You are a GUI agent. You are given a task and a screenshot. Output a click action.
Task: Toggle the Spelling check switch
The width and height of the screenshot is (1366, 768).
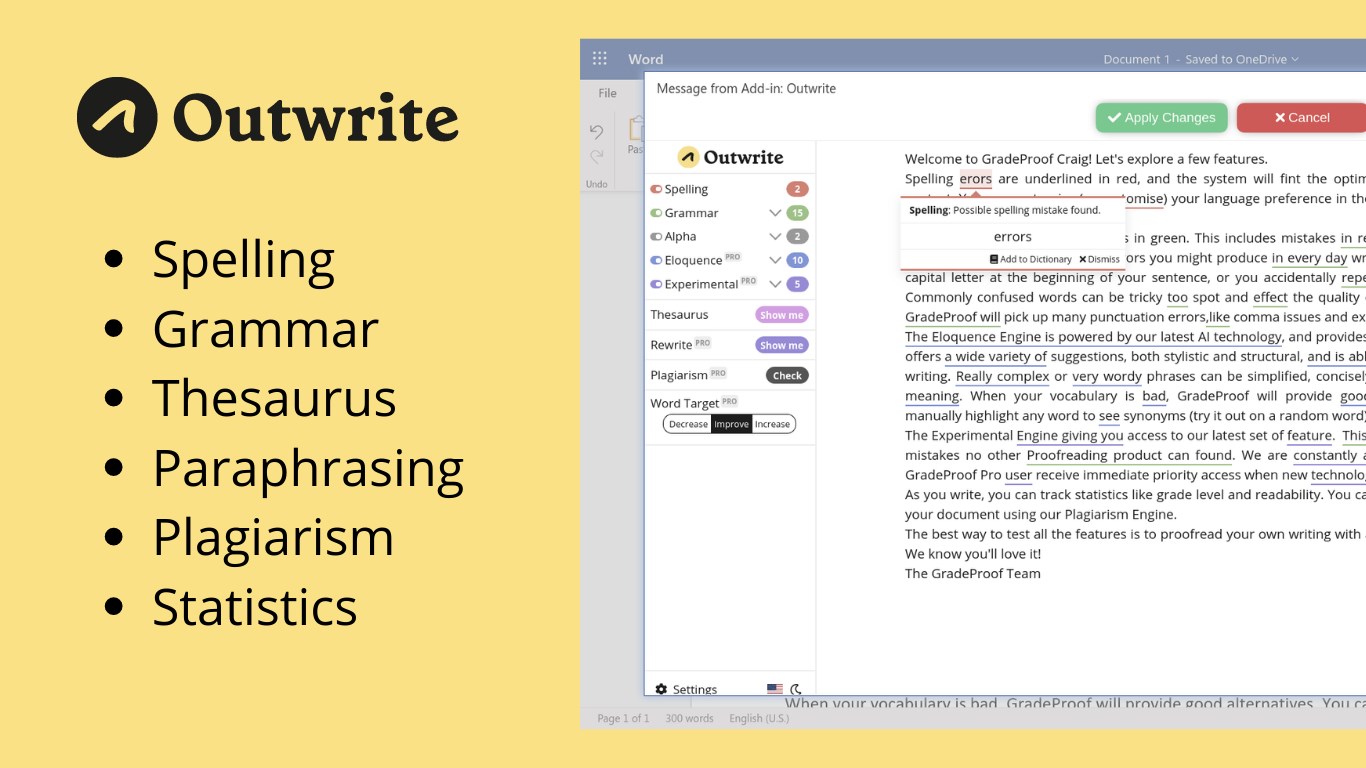point(656,189)
